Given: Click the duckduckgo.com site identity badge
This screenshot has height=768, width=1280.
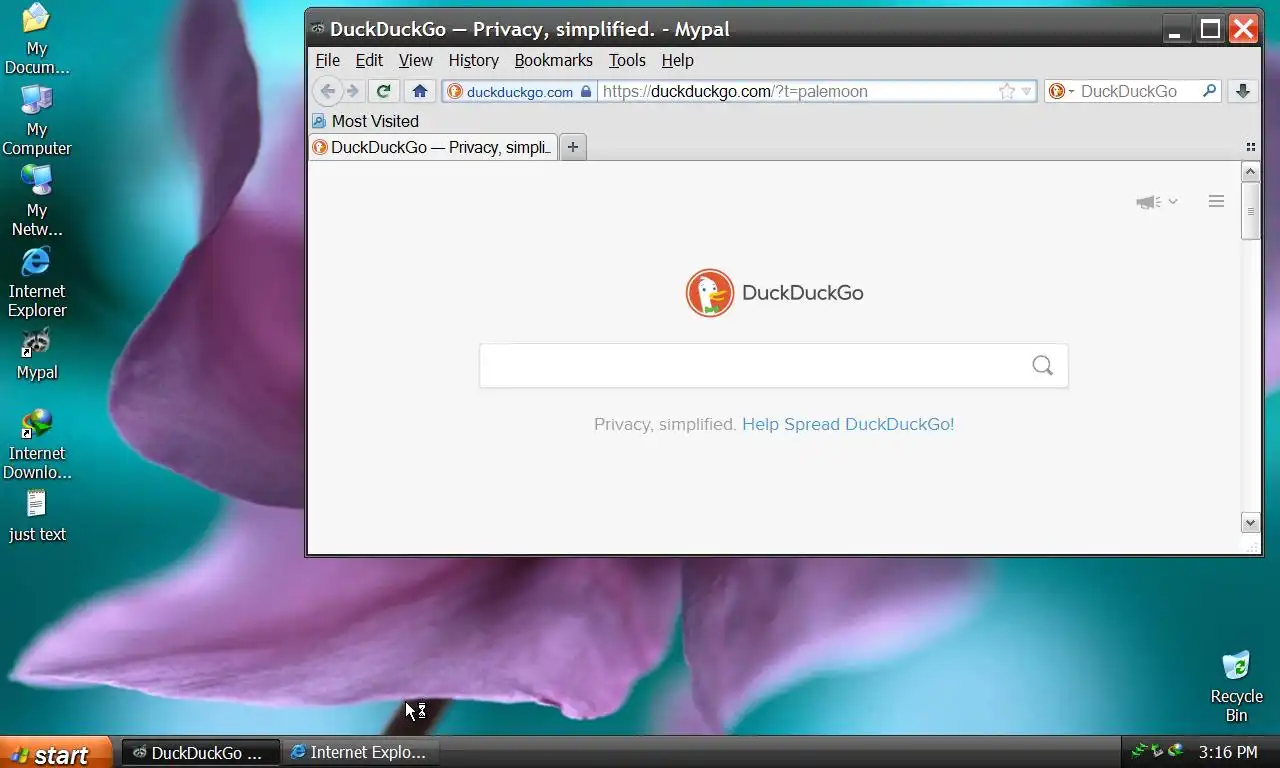Looking at the screenshot, I should (520, 91).
